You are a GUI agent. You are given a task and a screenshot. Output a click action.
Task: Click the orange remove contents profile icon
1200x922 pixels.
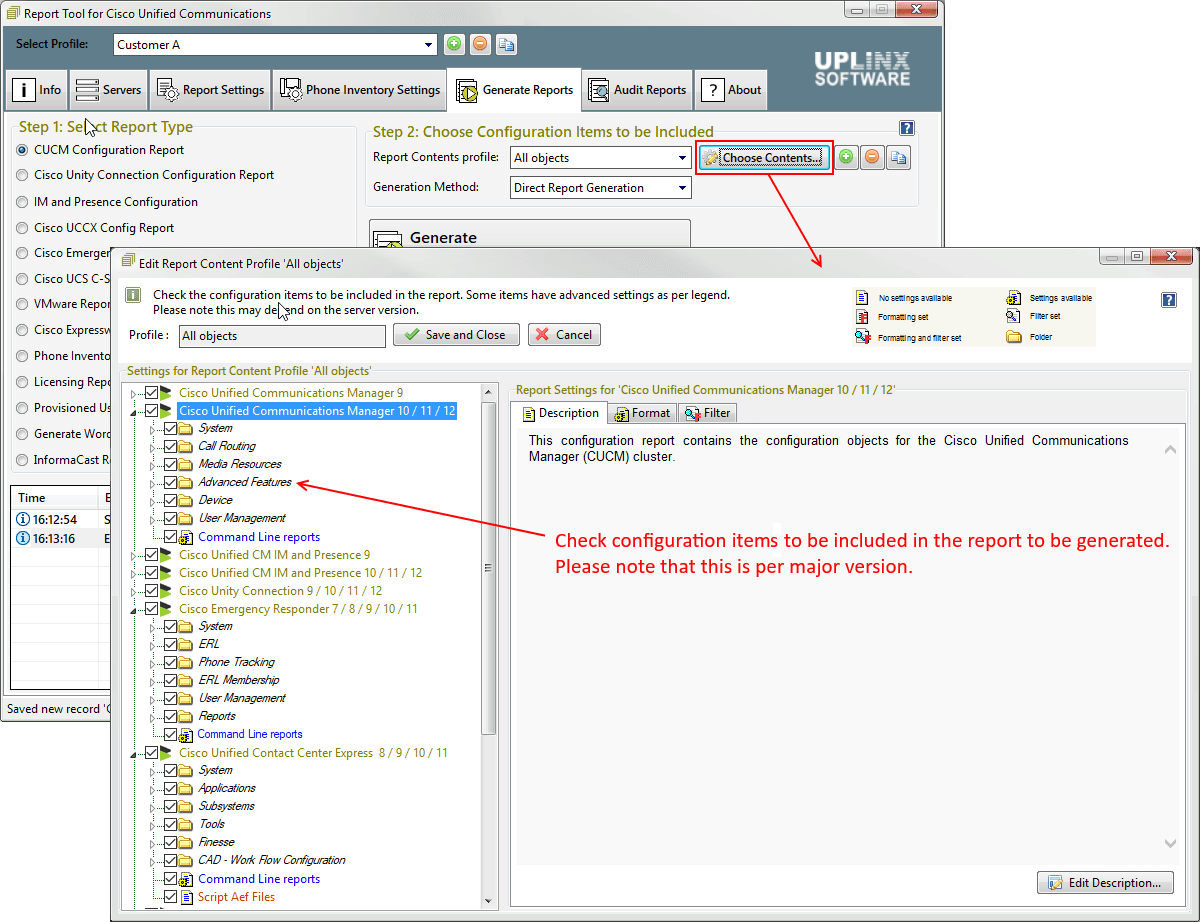872,157
